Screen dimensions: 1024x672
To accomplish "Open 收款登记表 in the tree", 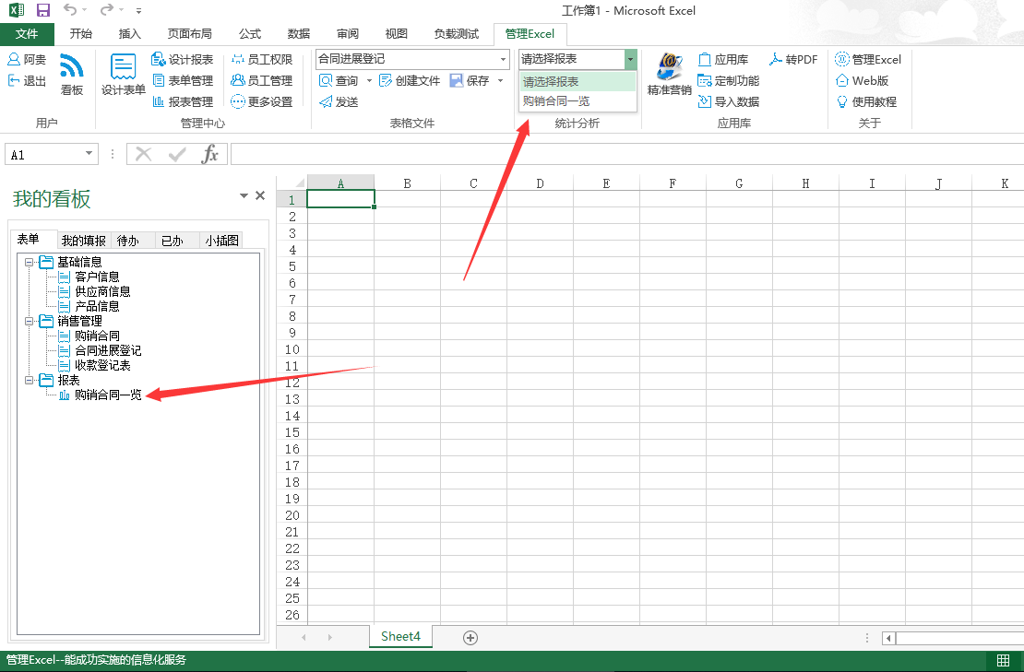I will pyautogui.click(x=103, y=366).
